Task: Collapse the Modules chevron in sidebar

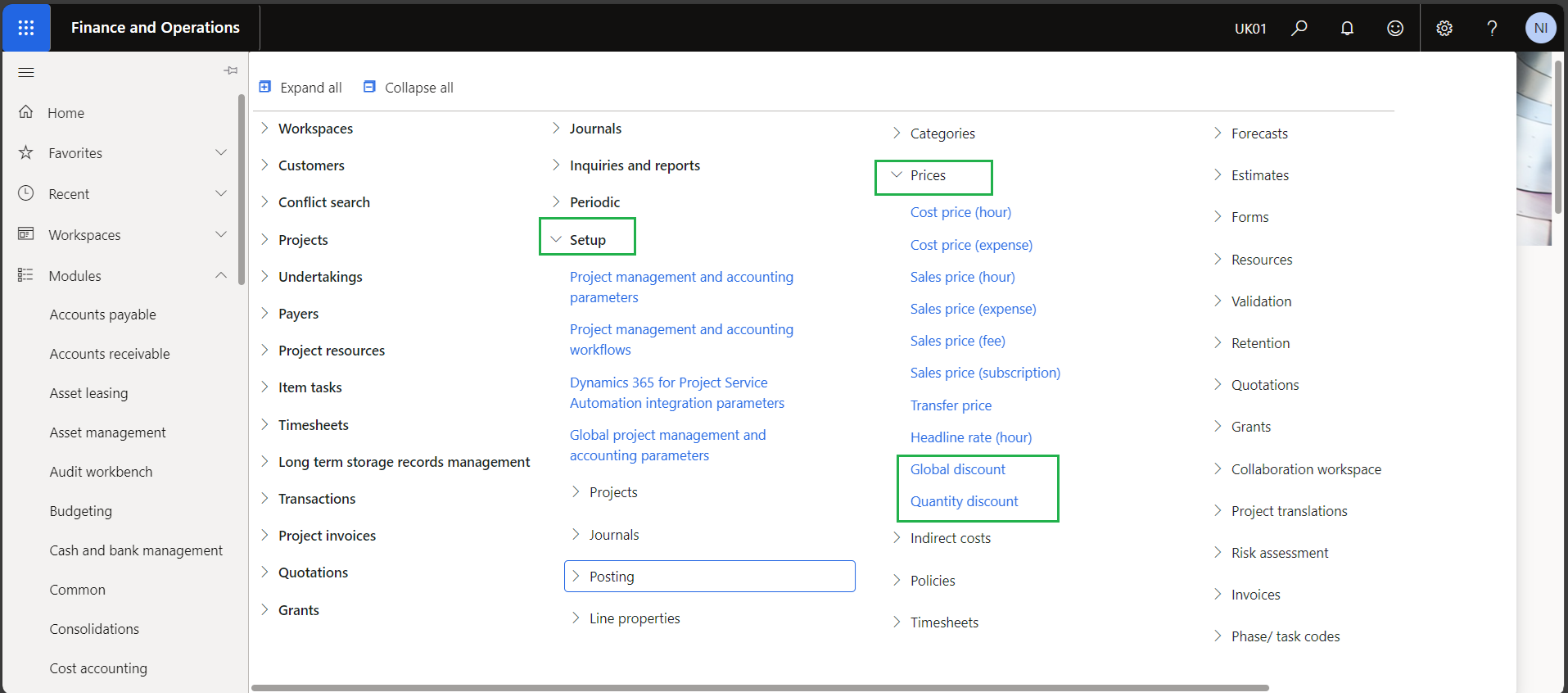Action: [221, 275]
